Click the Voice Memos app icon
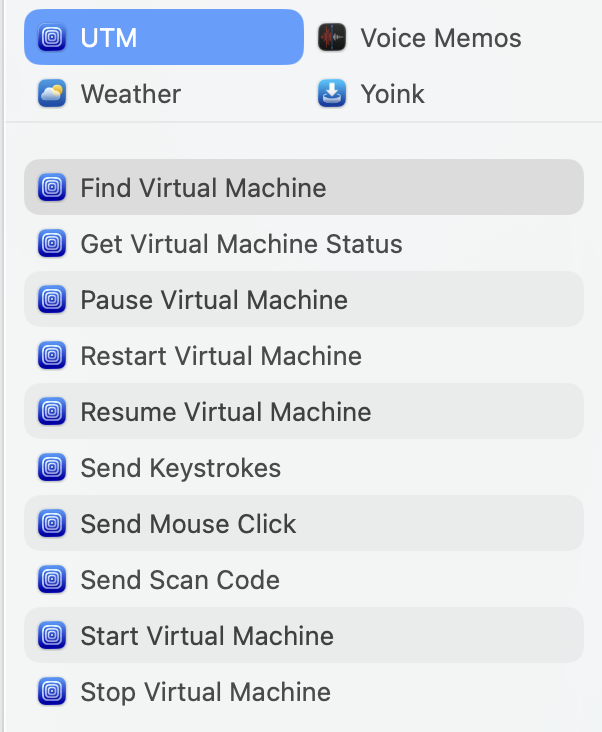Screen dimensions: 602x732 [332, 38]
